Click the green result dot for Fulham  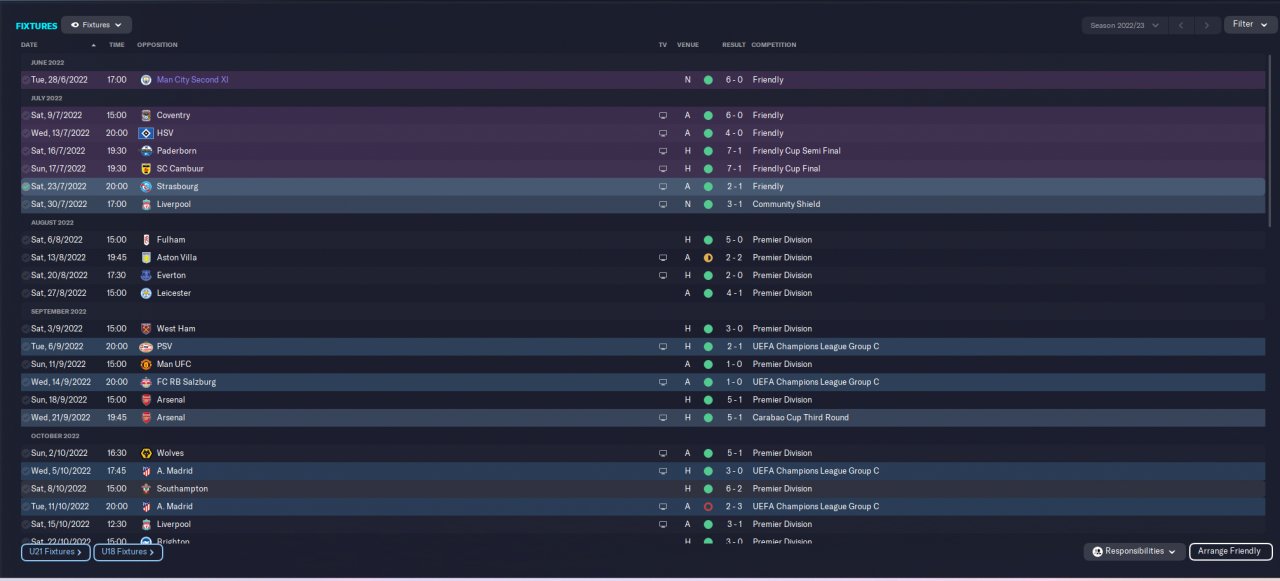pos(708,240)
